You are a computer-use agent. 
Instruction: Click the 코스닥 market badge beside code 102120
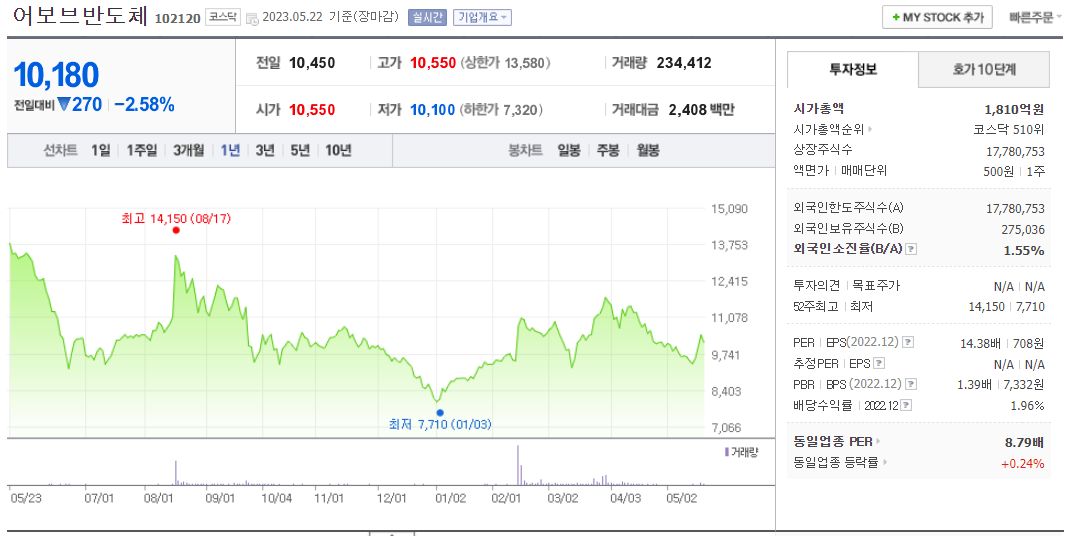click(x=224, y=18)
